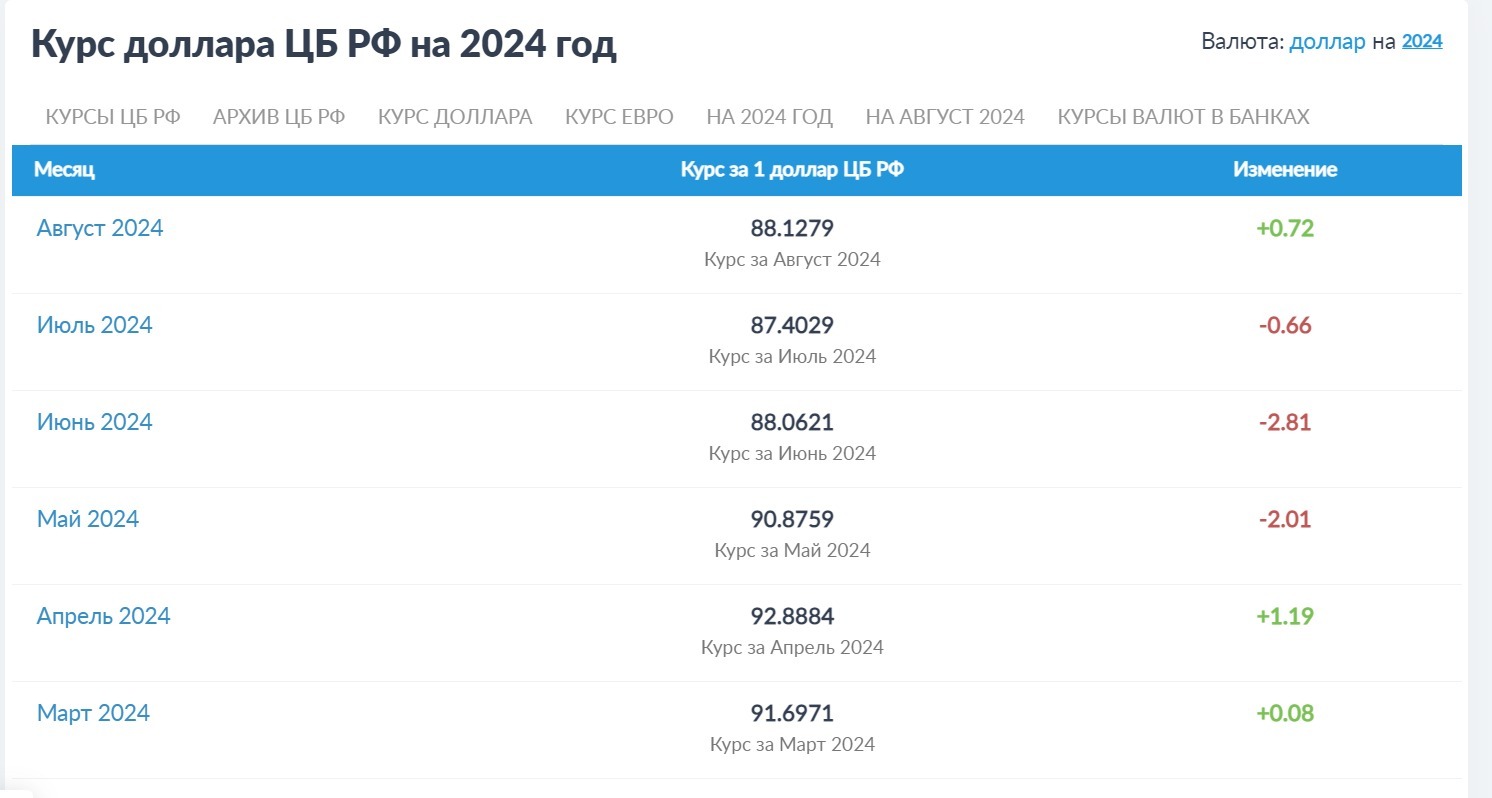Click the change value -2.01
Image resolution: width=1492 pixels, height=798 pixels.
[x=1285, y=520]
